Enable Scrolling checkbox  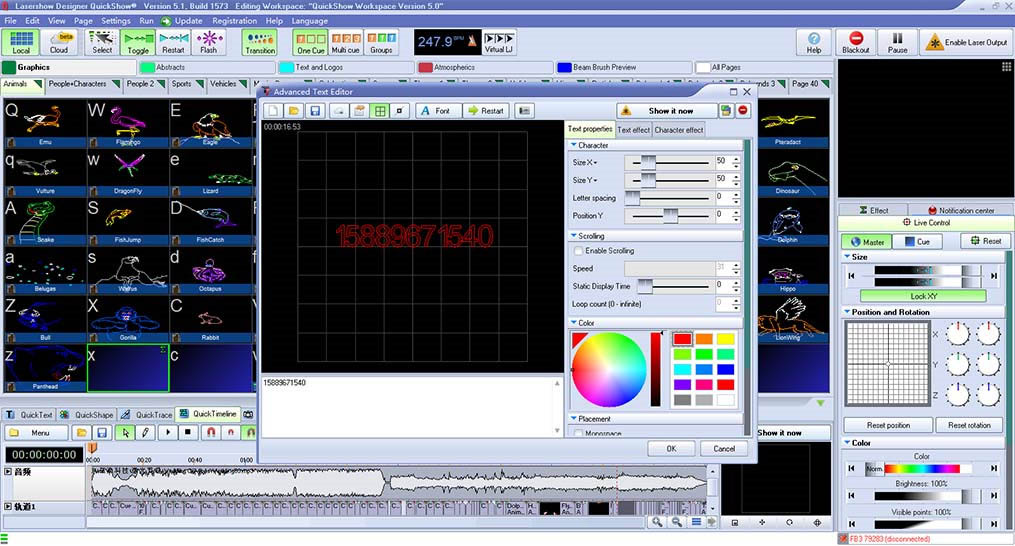click(x=578, y=251)
